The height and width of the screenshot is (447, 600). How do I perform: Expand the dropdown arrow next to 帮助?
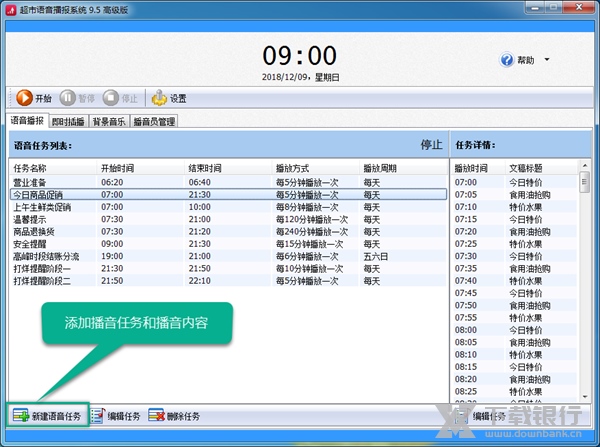point(548,60)
